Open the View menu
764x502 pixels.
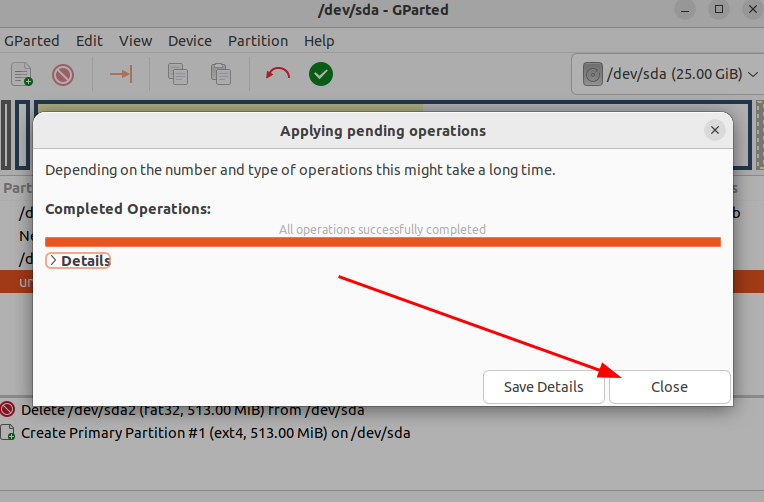135,41
